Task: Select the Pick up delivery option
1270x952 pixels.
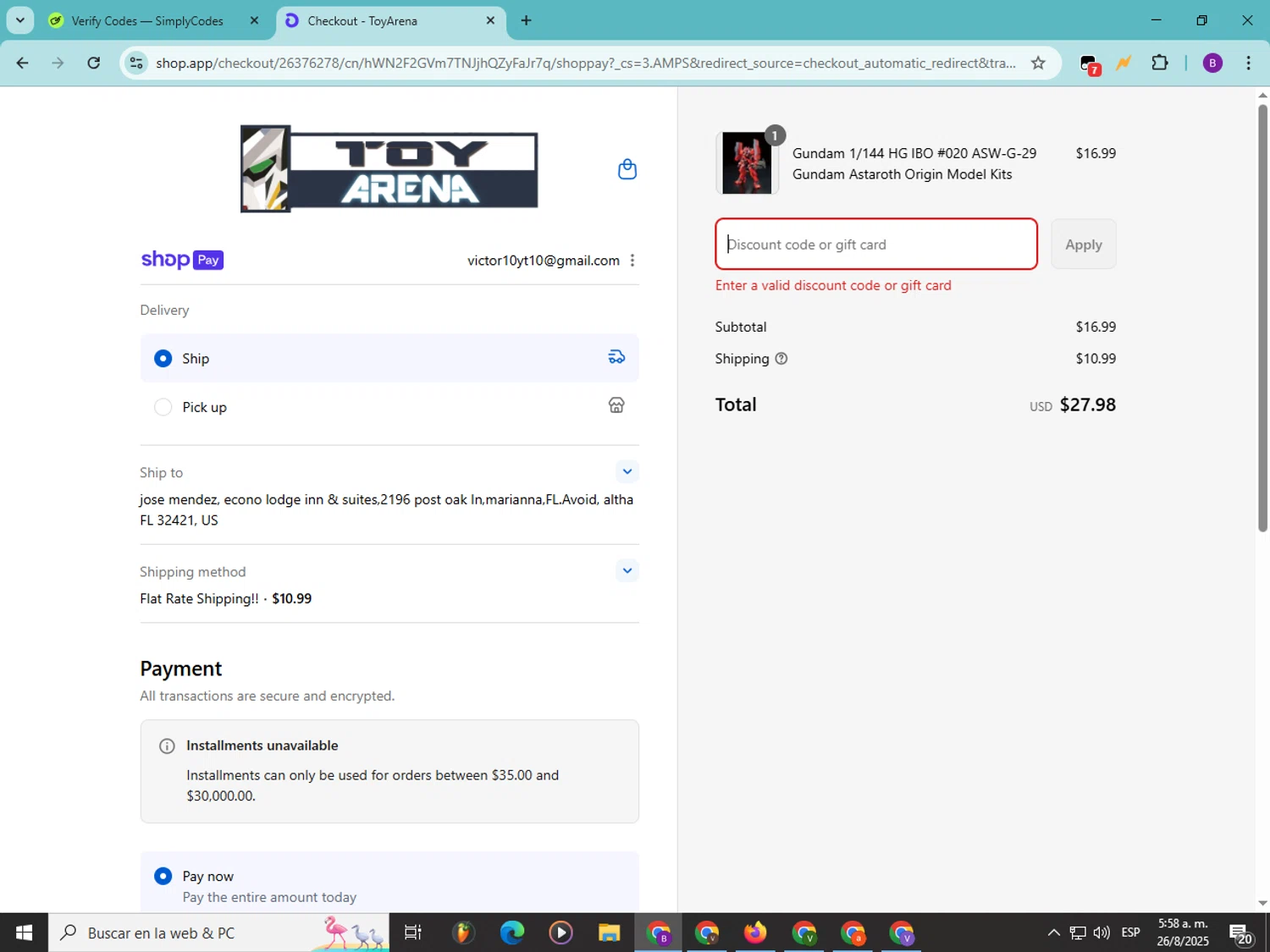Action: (x=163, y=407)
